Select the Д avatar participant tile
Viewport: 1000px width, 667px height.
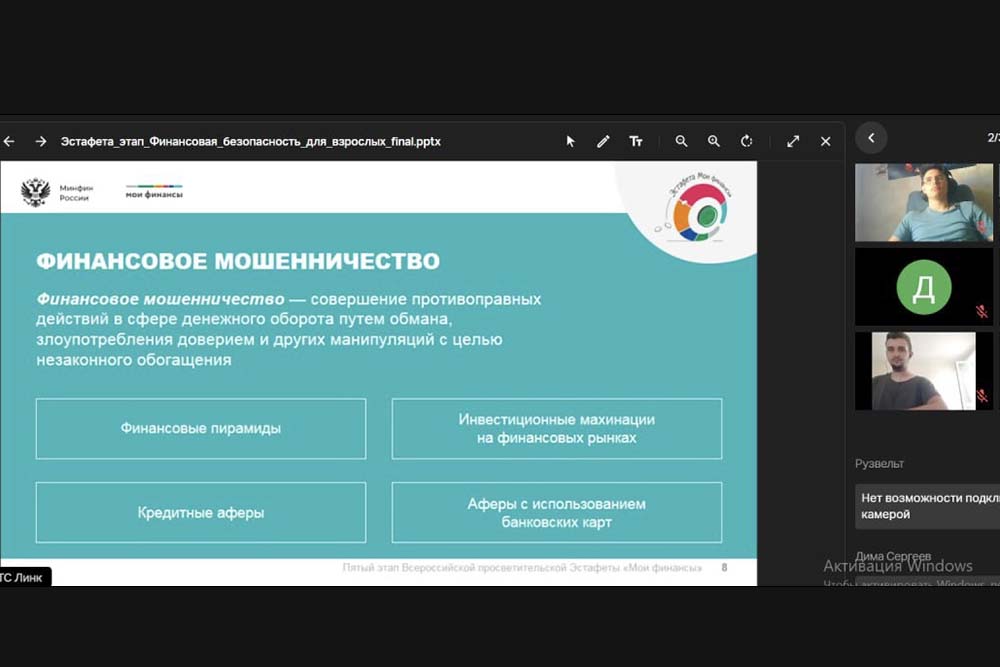pyautogui.click(x=923, y=287)
